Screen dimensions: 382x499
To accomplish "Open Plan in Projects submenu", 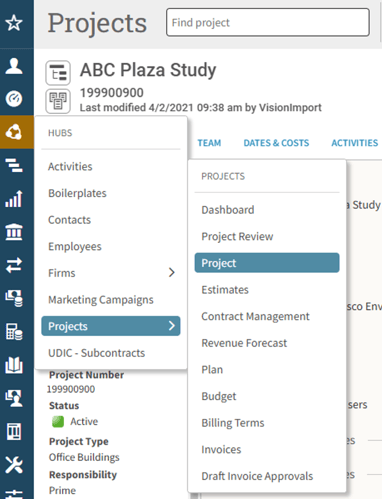I will (x=267, y=369).
